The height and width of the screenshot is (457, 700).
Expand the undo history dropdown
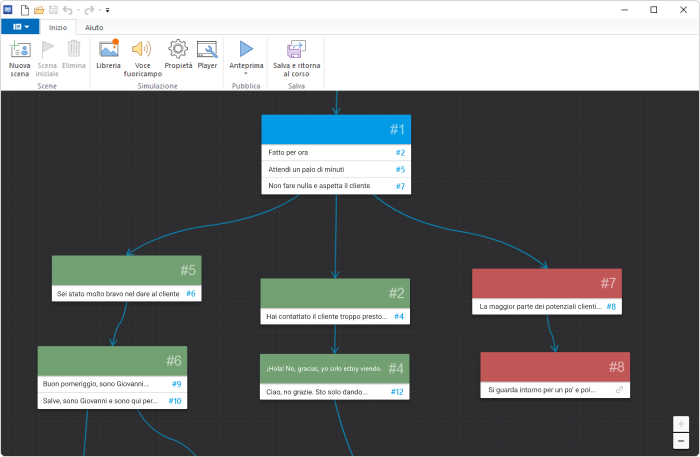(78, 10)
